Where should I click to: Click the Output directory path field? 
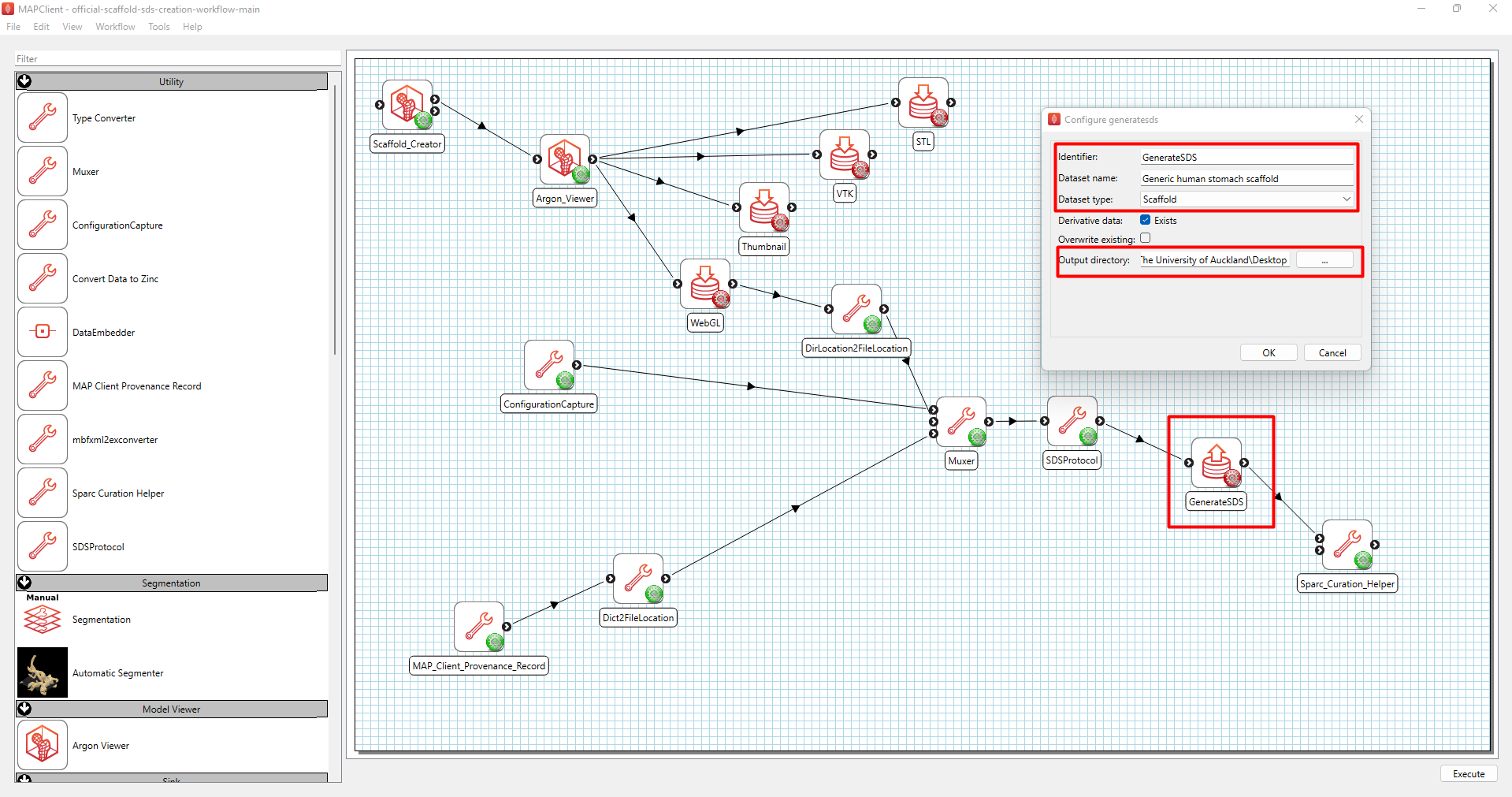pos(1215,260)
